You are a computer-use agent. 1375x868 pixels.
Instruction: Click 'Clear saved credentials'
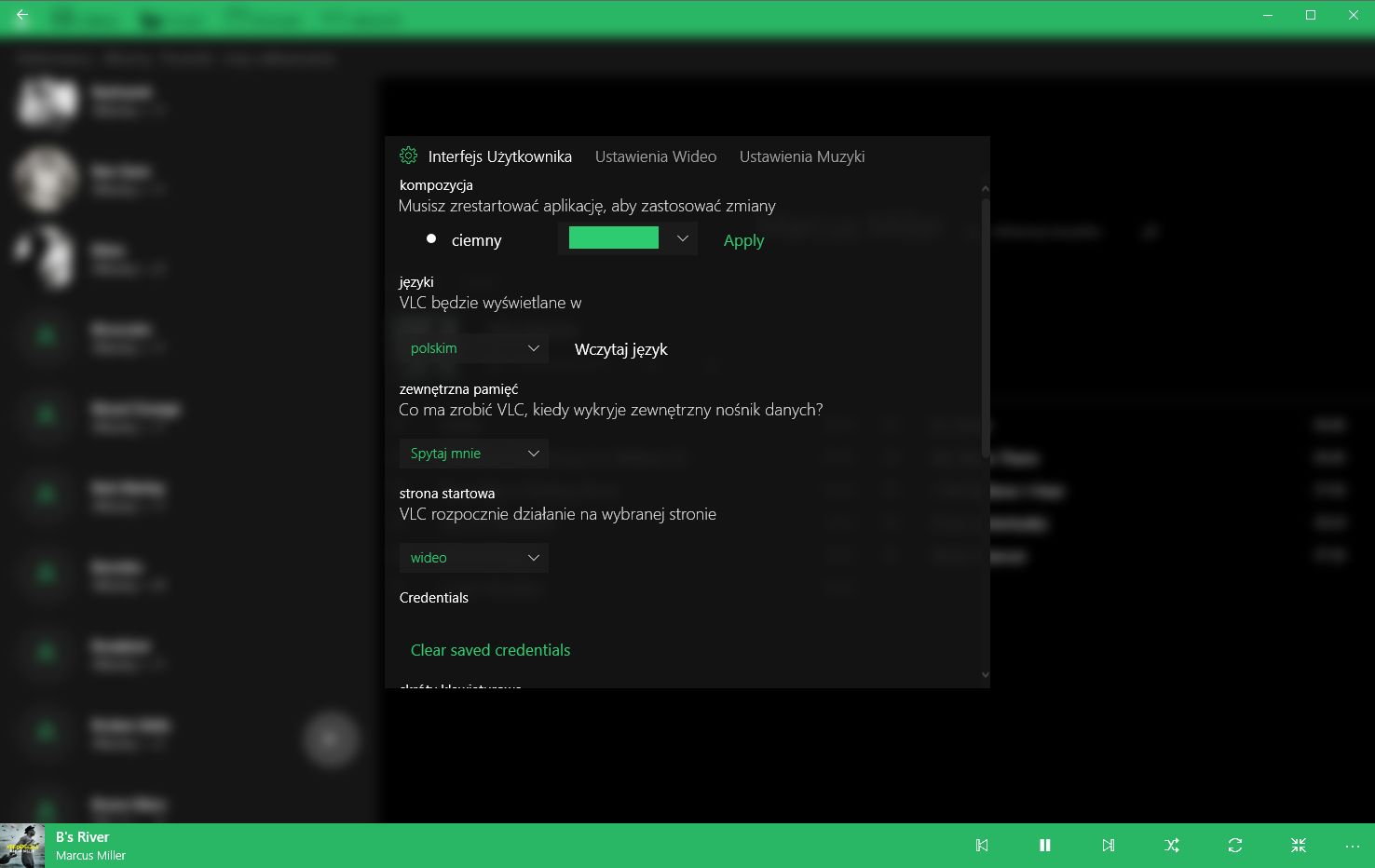(x=490, y=650)
